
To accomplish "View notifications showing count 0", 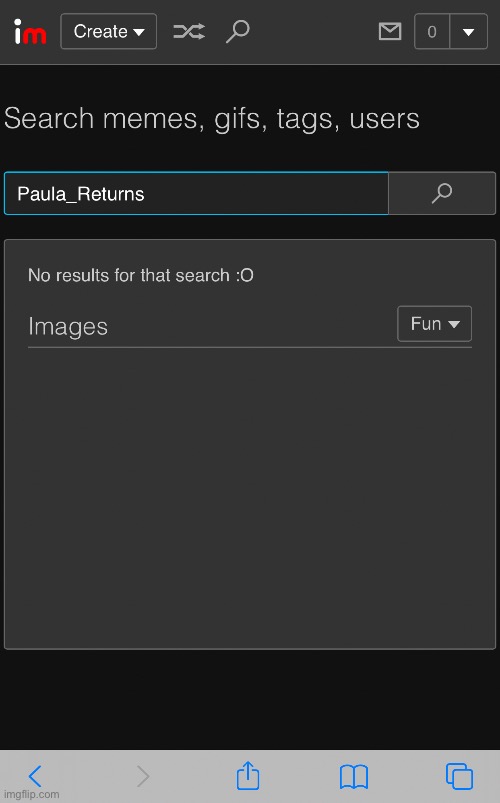I will 432,32.
